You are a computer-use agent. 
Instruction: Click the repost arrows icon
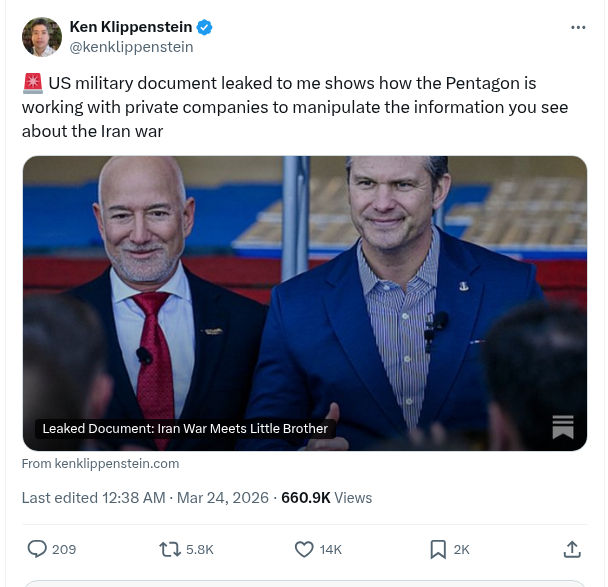170,549
